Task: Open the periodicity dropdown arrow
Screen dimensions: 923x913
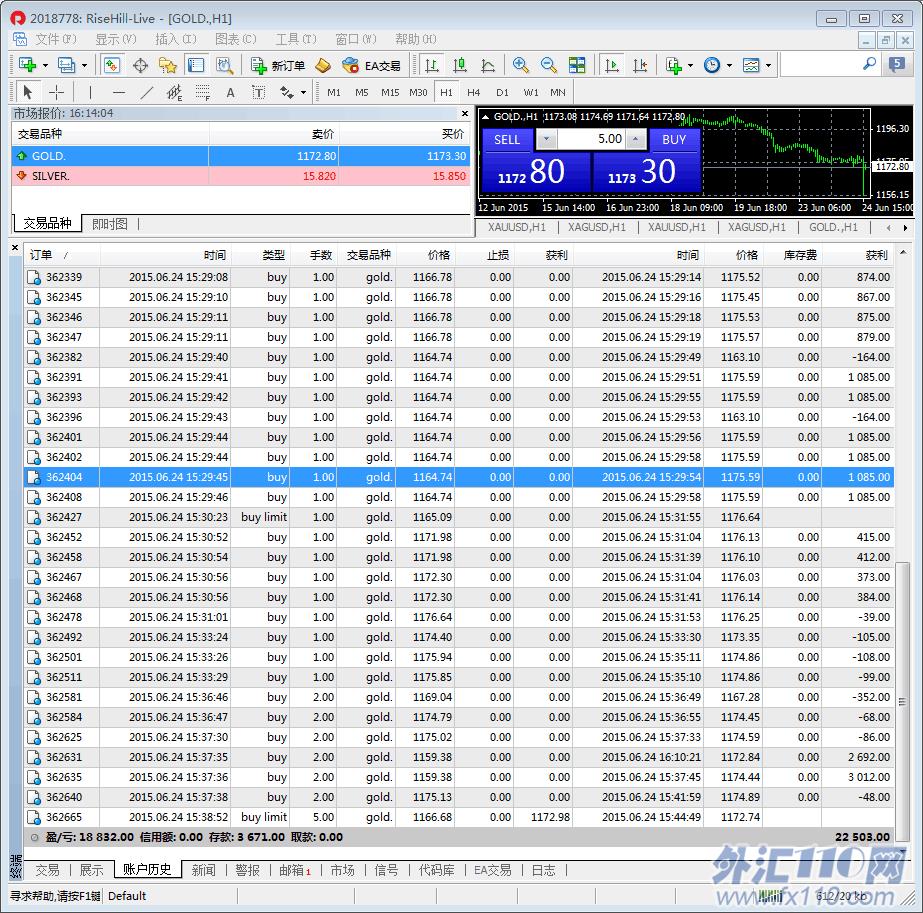Action: (x=729, y=65)
